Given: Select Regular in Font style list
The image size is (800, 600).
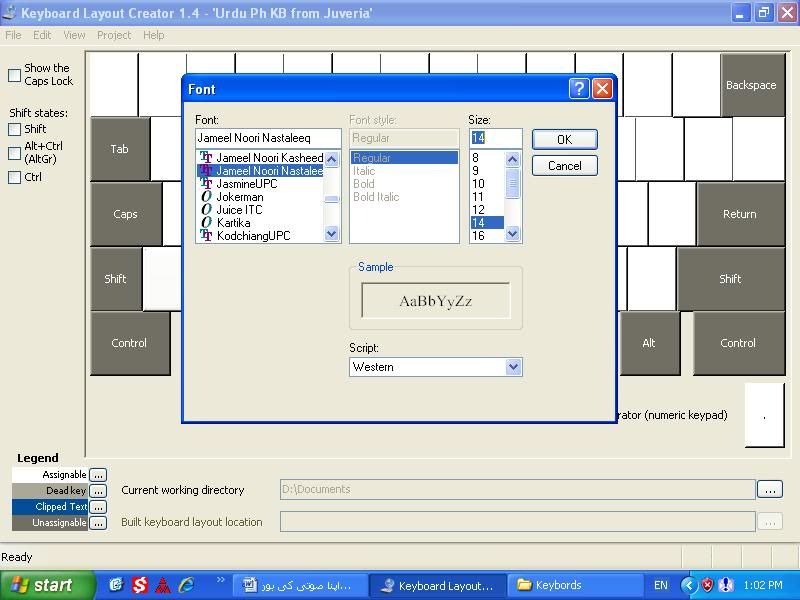Looking at the screenshot, I should click(404, 158).
